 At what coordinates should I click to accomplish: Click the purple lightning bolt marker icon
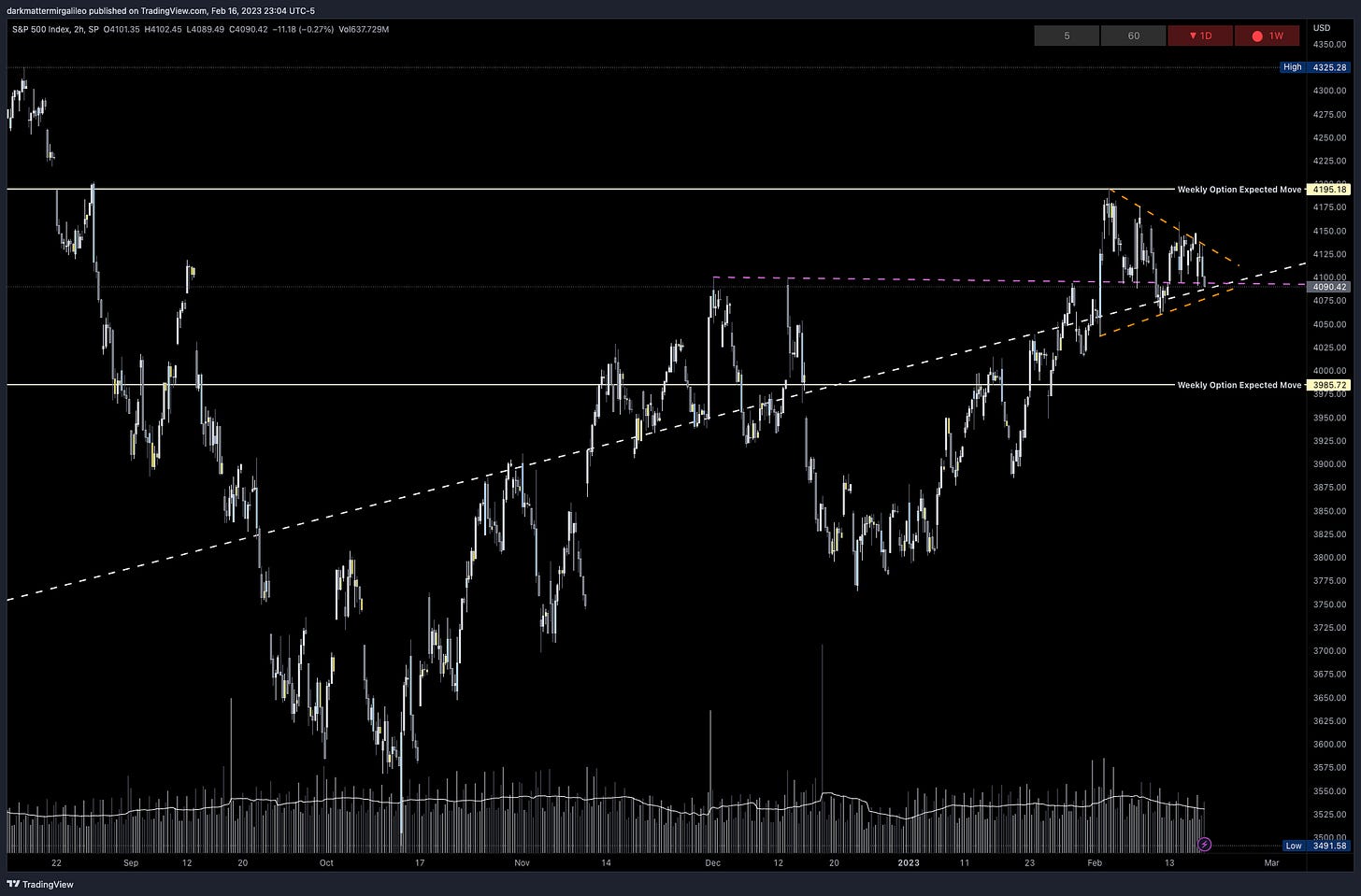[x=1205, y=845]
